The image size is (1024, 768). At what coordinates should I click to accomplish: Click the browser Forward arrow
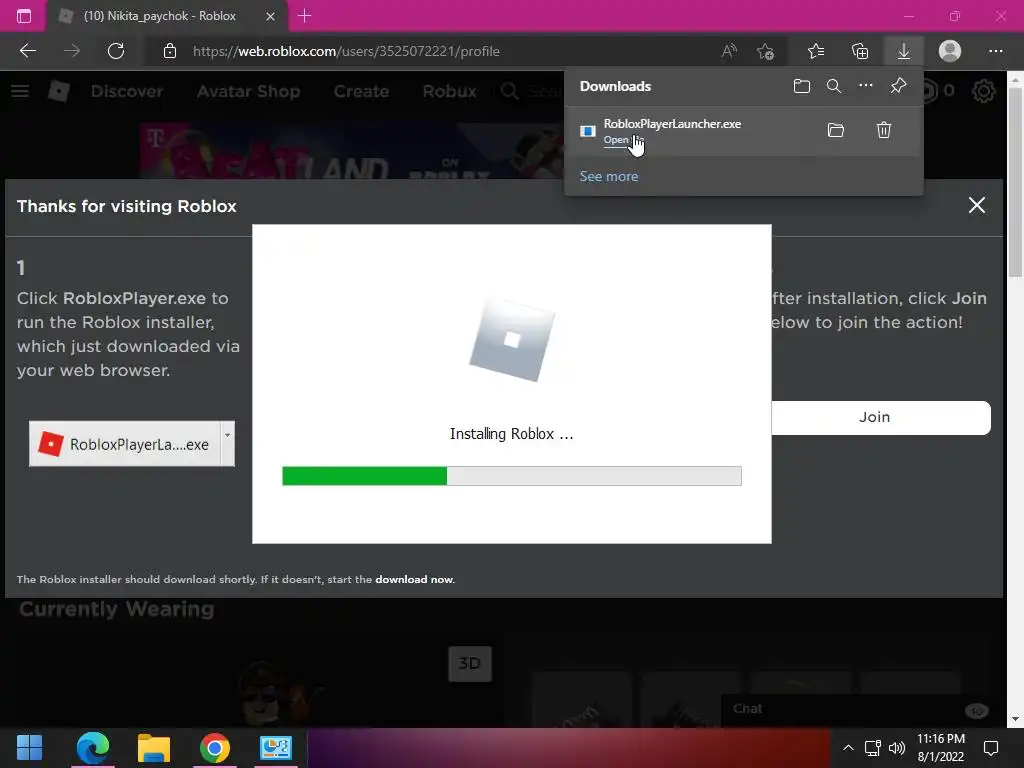[x=72, y=51]
